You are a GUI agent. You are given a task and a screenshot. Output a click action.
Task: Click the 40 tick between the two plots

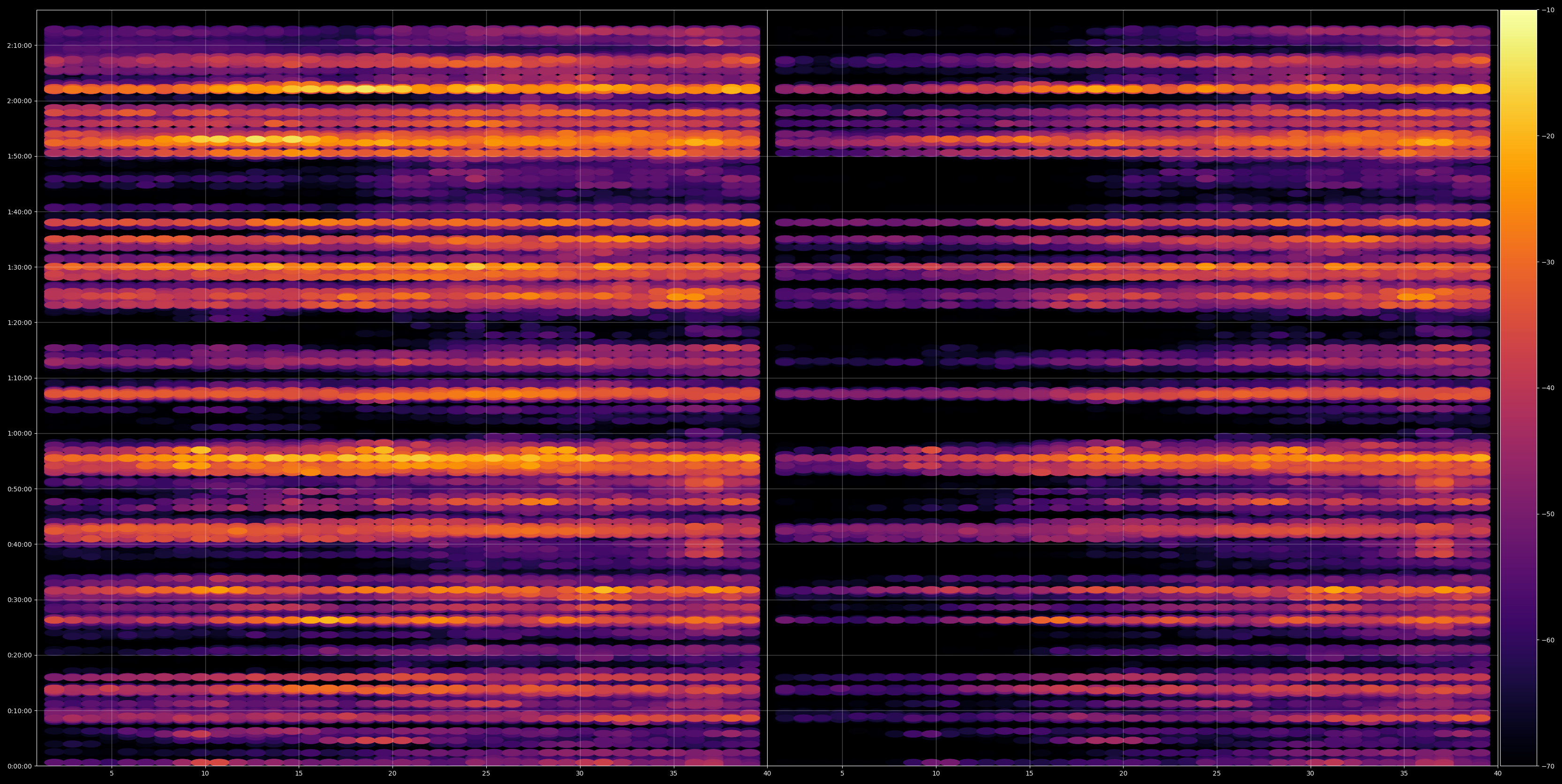[x=767, y=774]
